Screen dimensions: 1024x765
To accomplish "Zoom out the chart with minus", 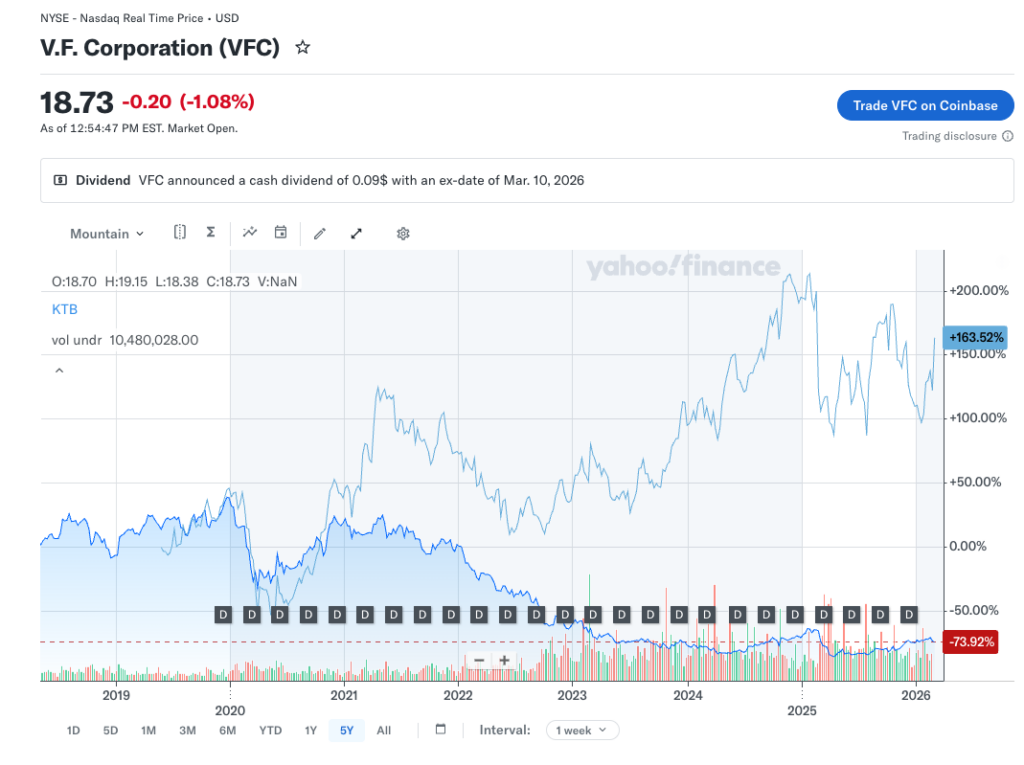I will (479, 660).
